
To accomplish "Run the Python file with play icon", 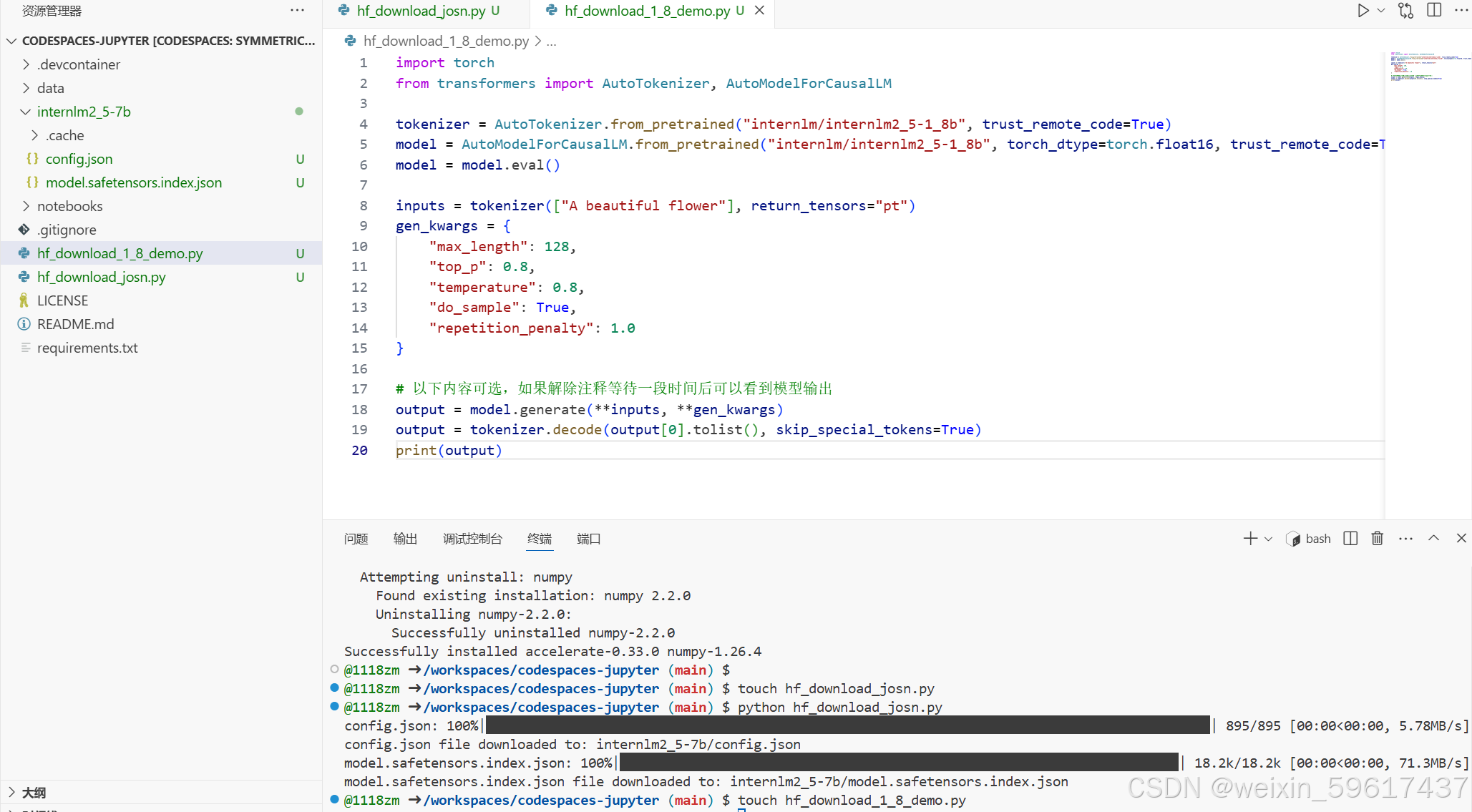I will [x=1363, y=11].
